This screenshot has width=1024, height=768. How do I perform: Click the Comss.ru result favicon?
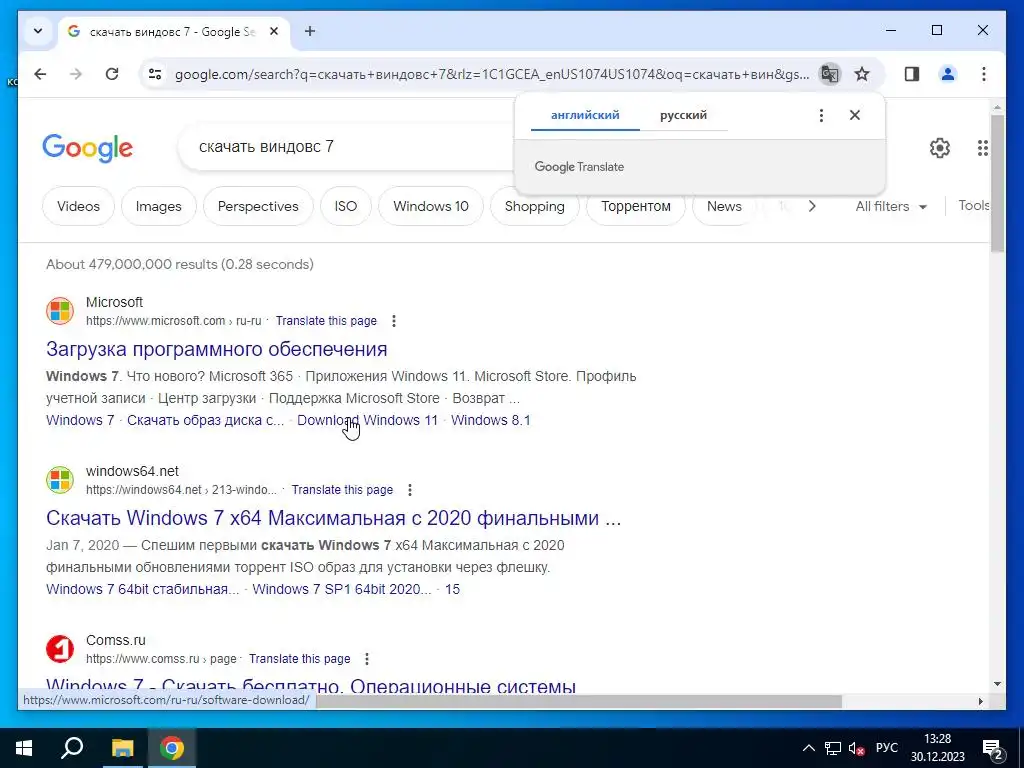point(60,649)
